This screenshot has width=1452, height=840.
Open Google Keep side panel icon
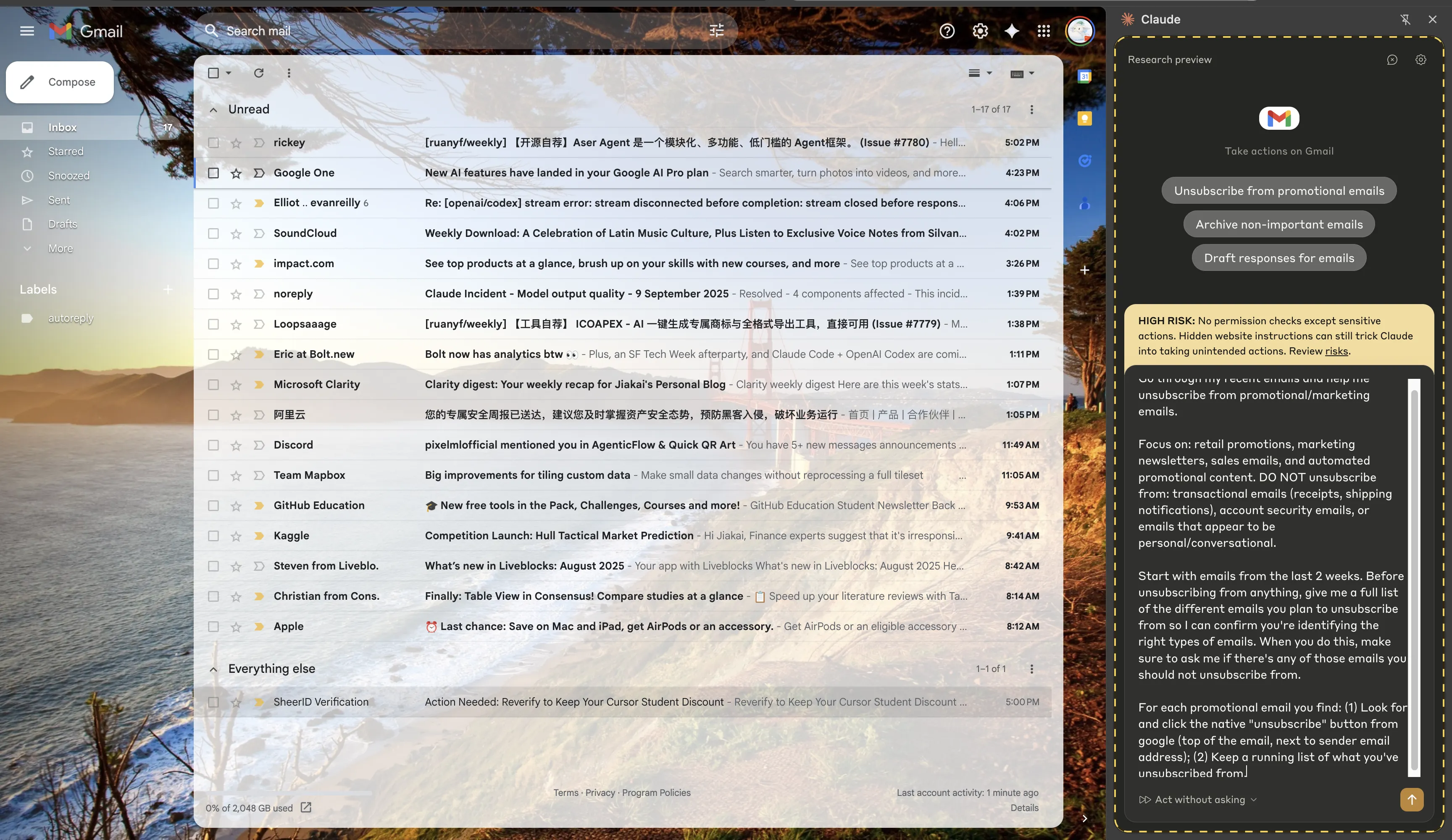1084,119
